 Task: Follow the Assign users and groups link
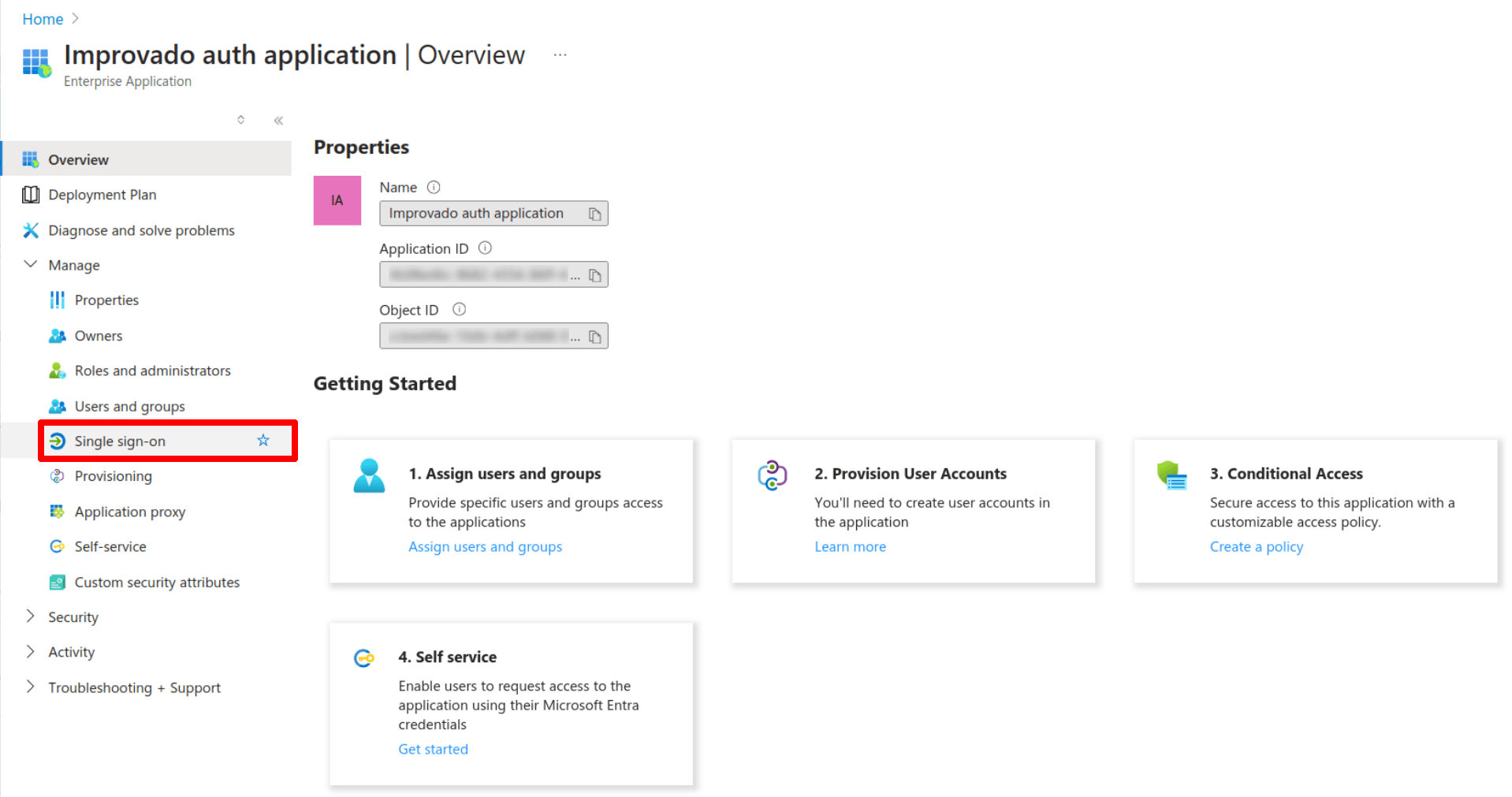tap(485, 546)
